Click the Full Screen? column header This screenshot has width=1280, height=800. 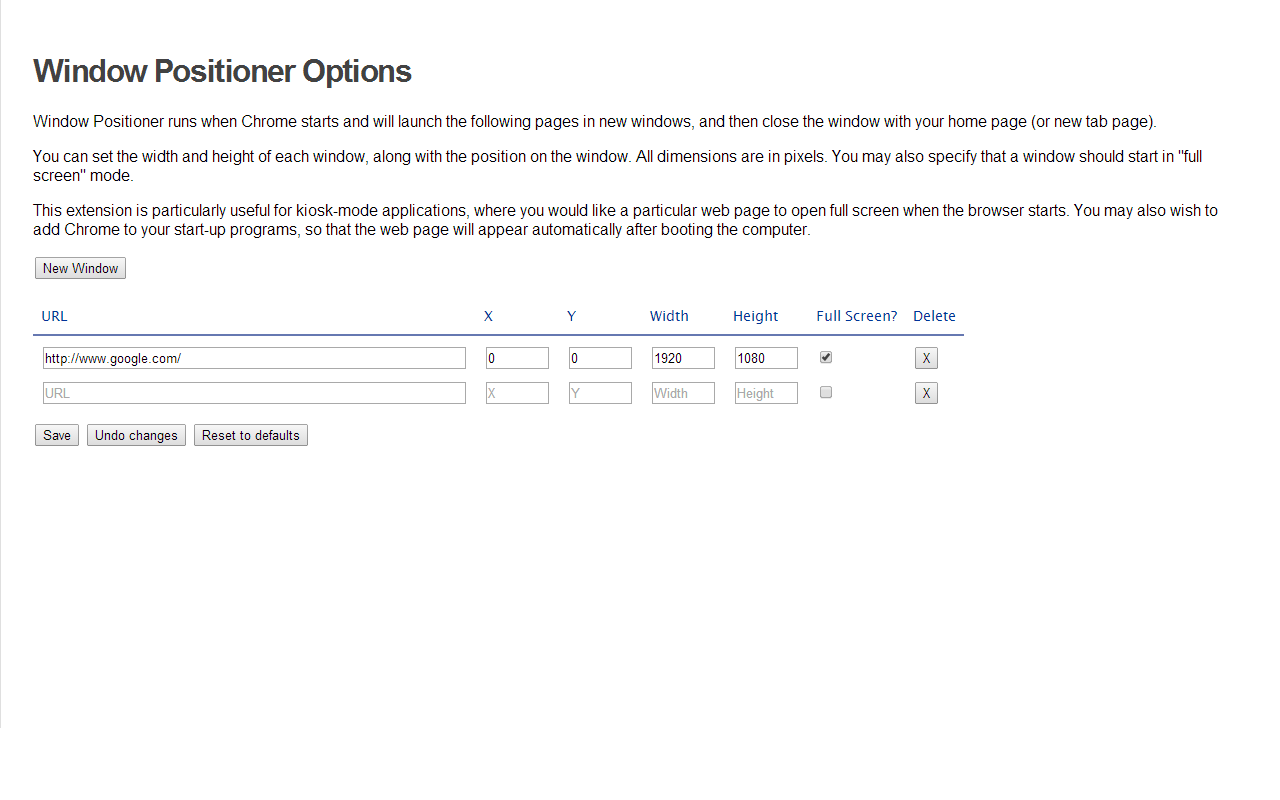(x=857, y=316)
